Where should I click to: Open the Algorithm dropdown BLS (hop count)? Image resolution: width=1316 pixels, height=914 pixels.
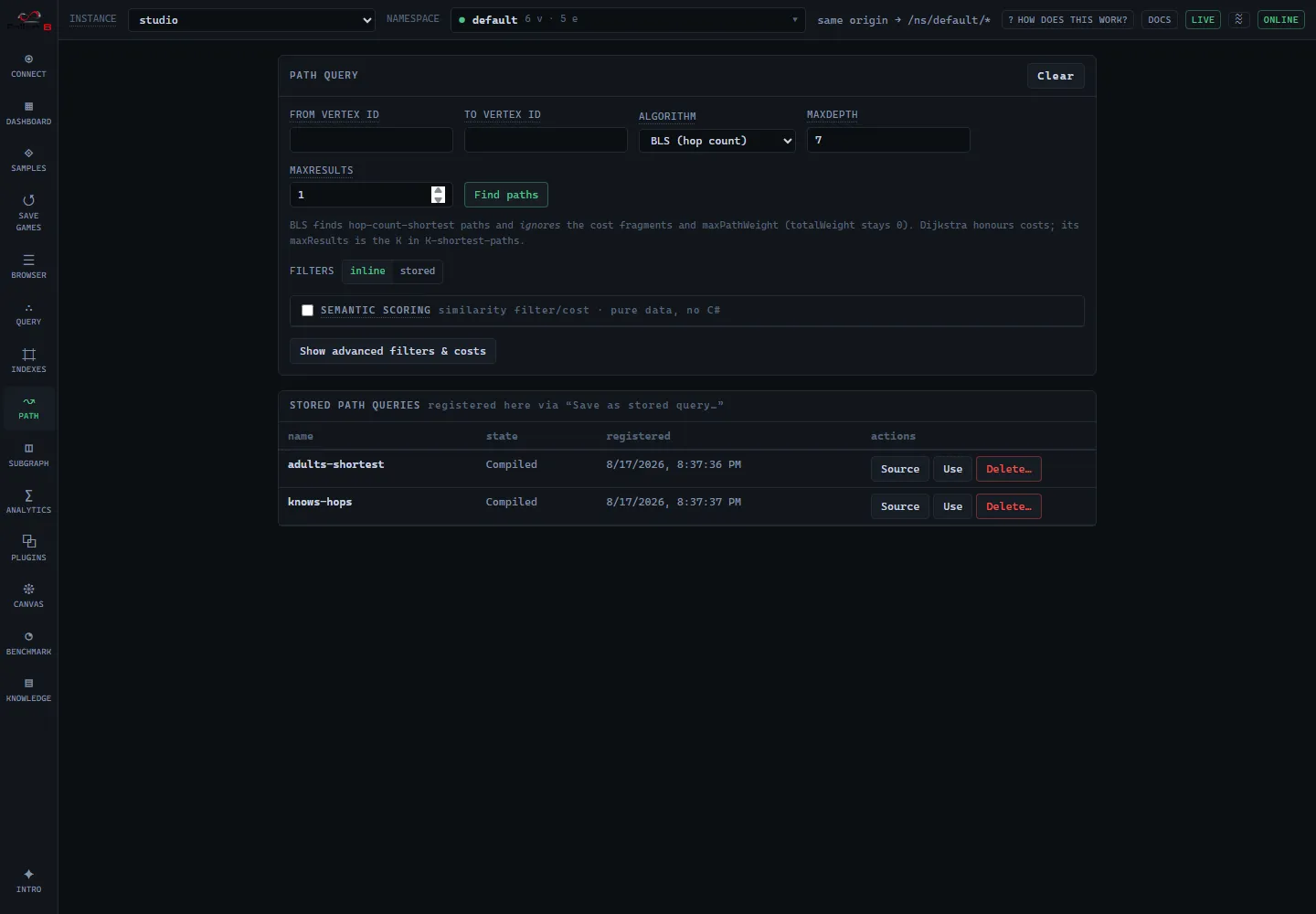coord(717,141)
